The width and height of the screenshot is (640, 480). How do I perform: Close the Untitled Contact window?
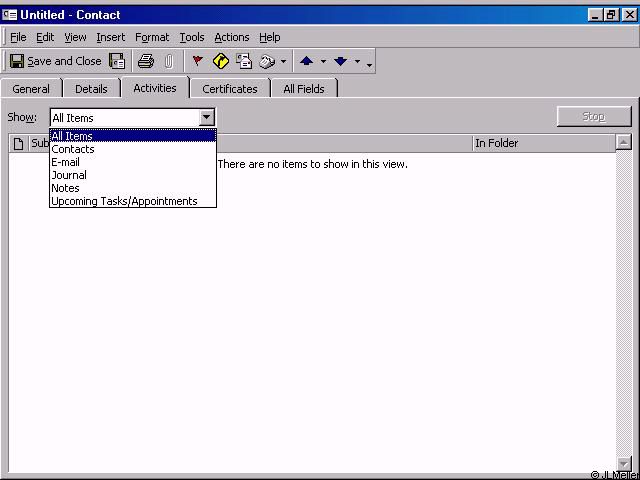[629, 15]
